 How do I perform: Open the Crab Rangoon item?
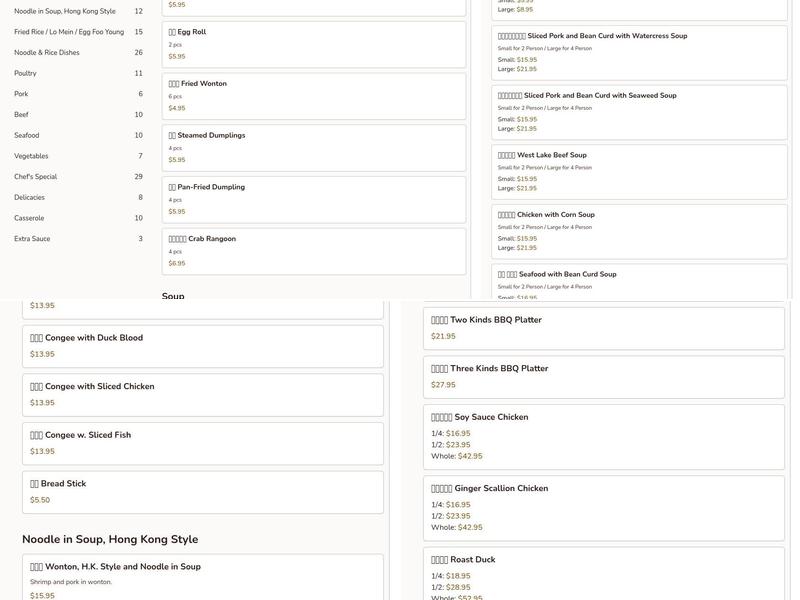(313, 251)
